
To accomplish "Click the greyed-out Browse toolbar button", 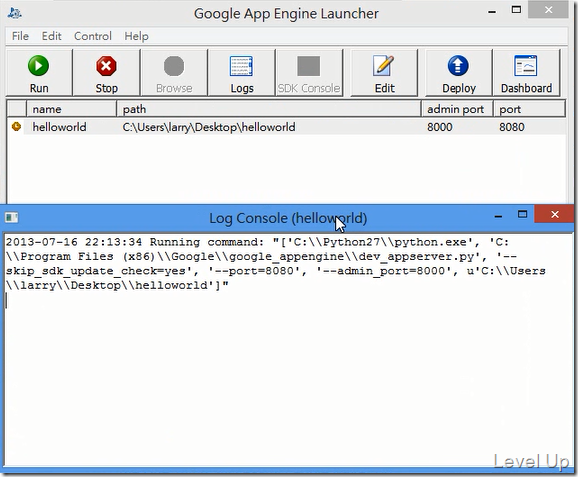I will click(x=174, y=73).
